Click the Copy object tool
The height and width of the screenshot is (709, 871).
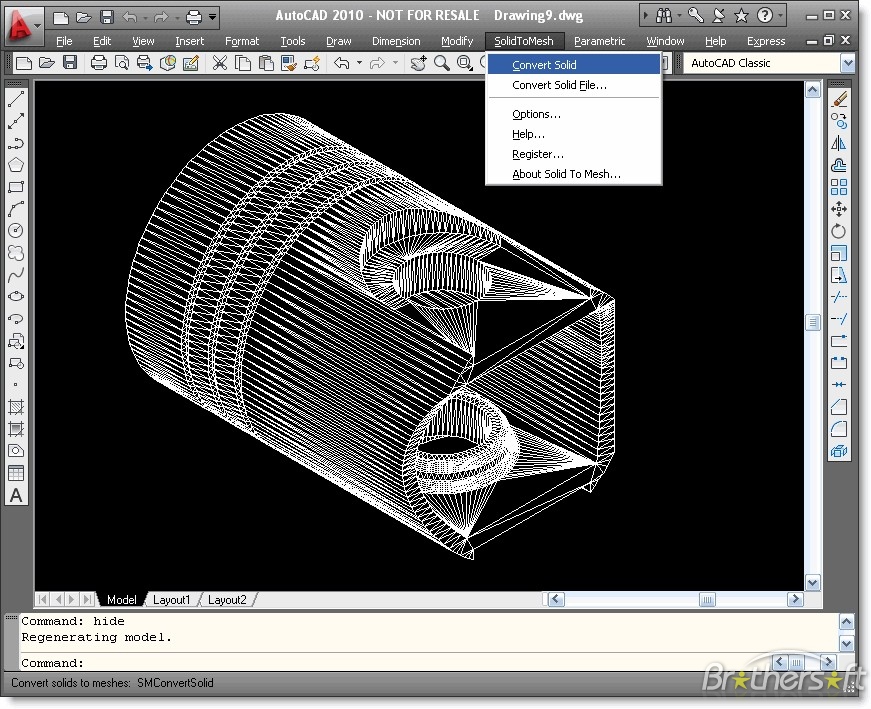(x=839, y=121)
